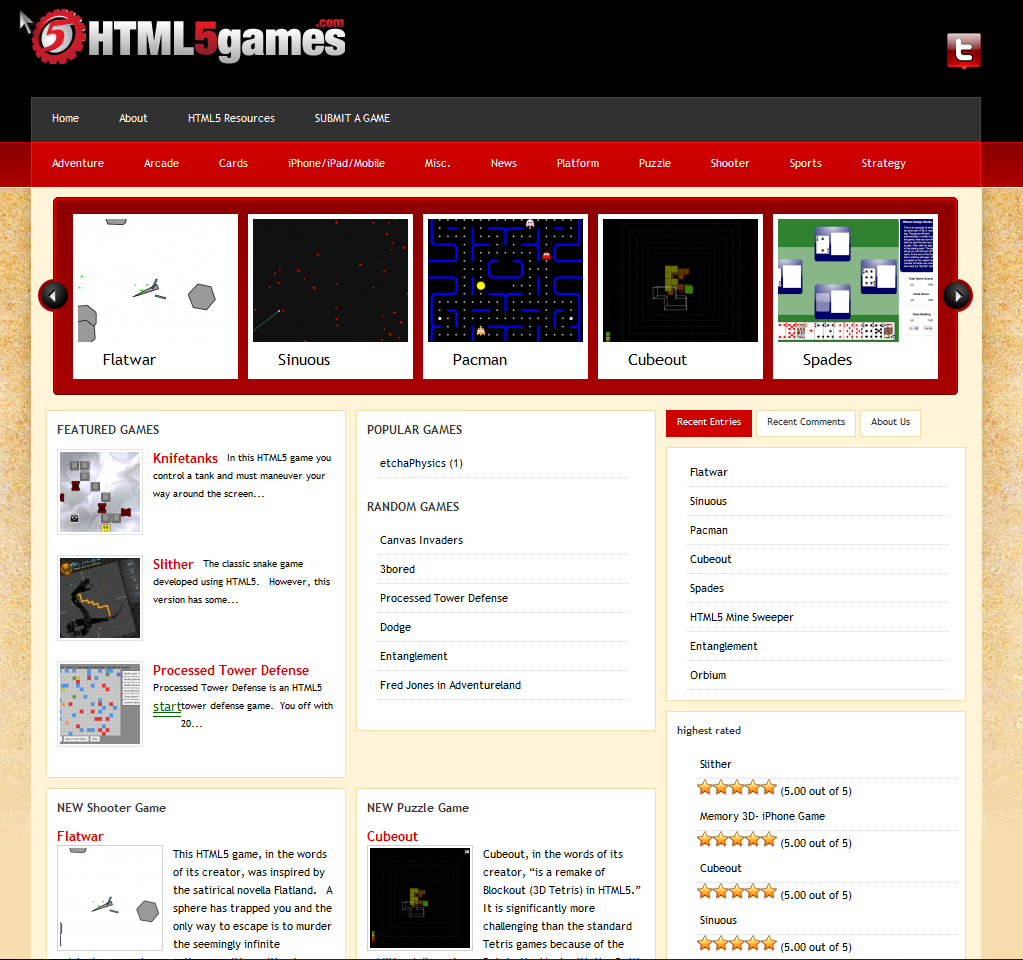Open Knifetanks featured game title
Screen dimensions: 1023x960
pos(185,458)
